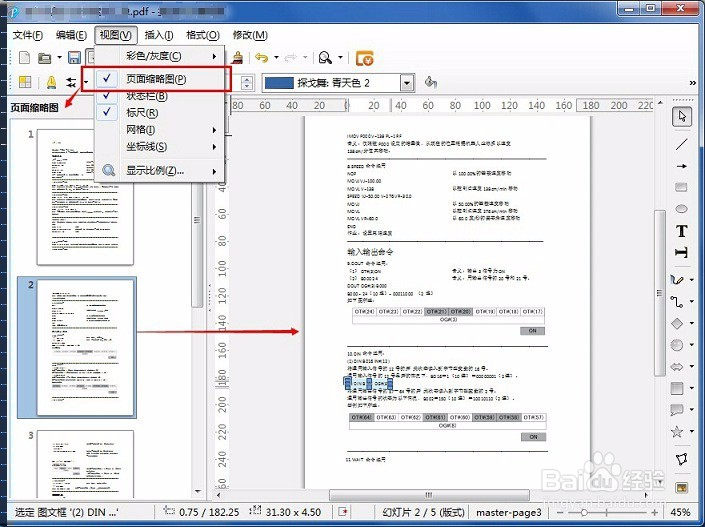Select the Ellipse tool
This screenshot has width=705, height=527.
click(x=682, y=209)
